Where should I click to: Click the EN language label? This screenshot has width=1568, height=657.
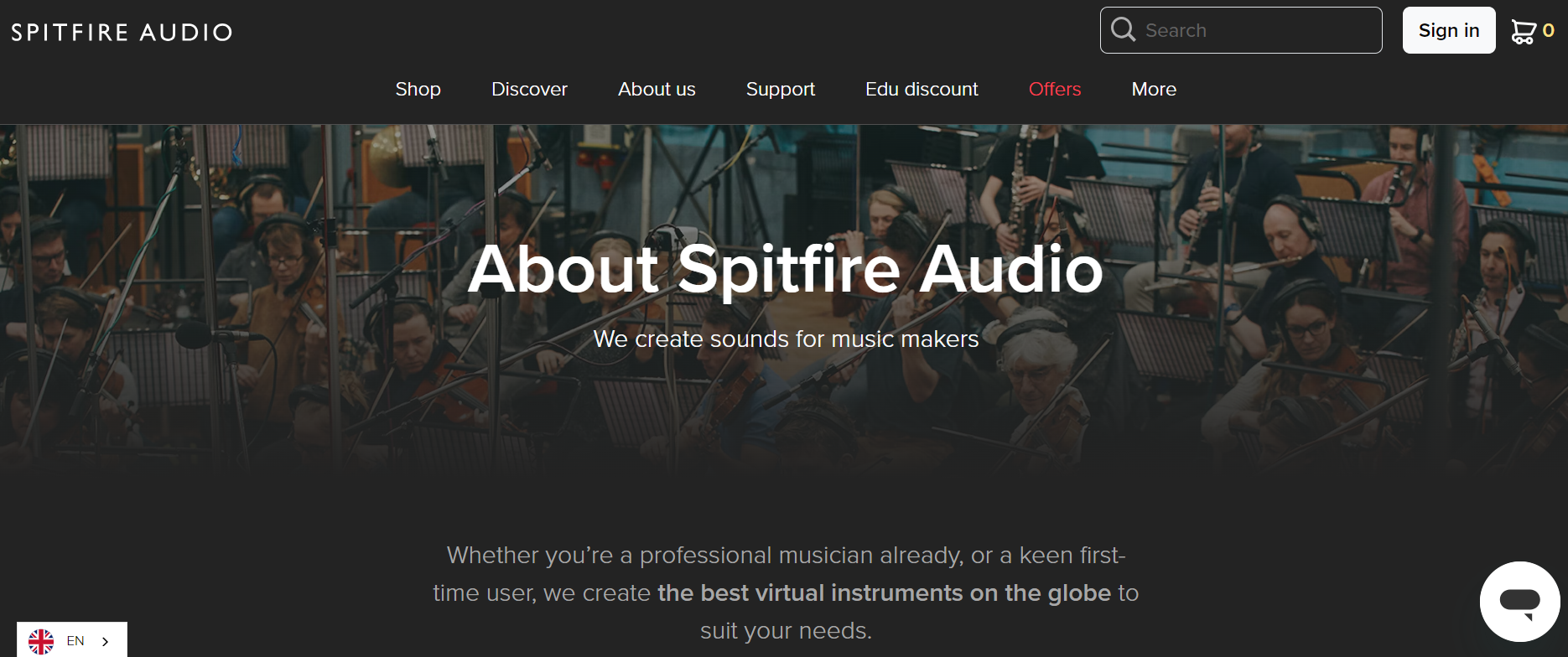click(x=75, y=641)
